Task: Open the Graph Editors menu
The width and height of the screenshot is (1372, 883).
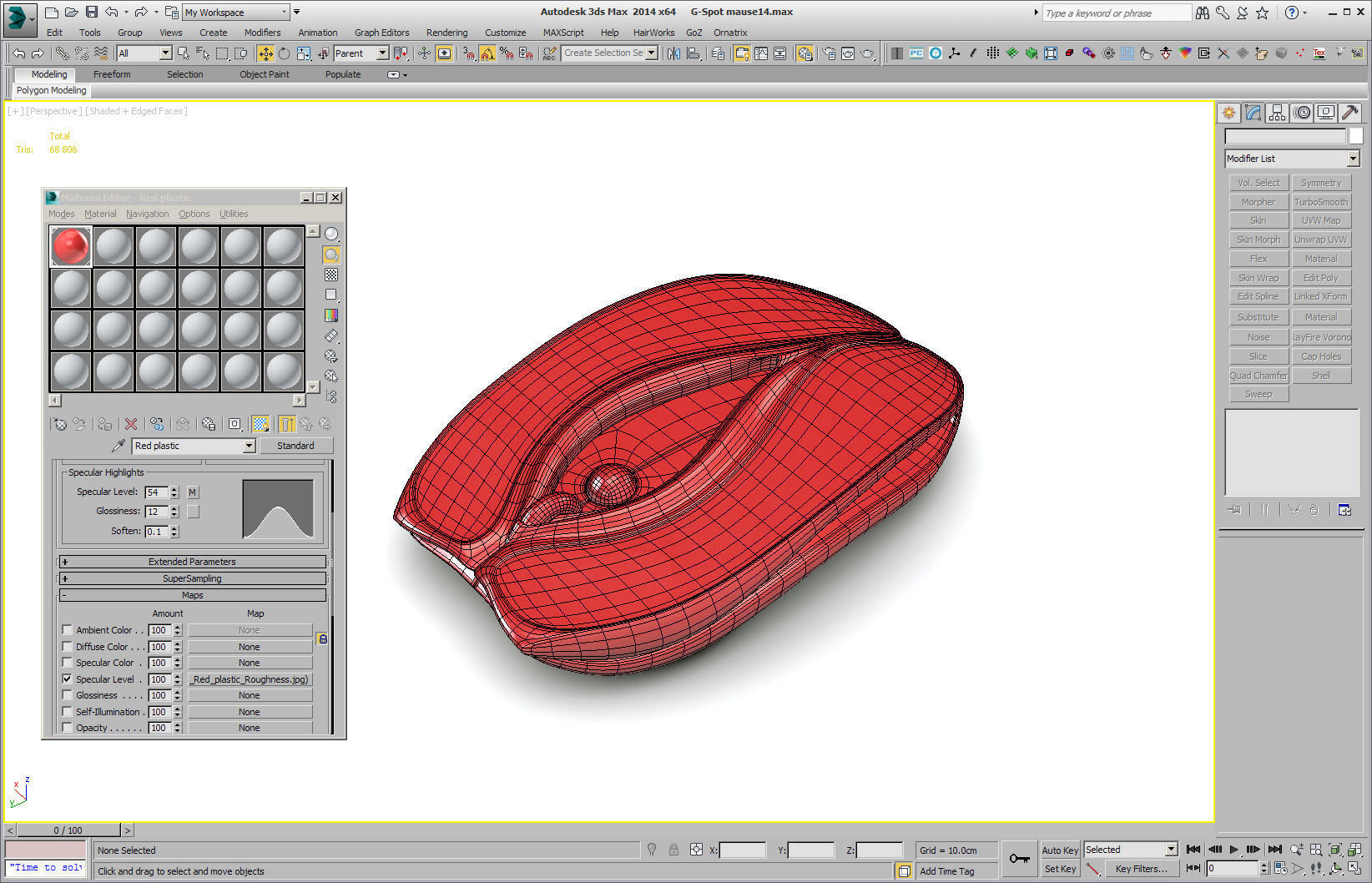Action: click(x=381, y=33)
